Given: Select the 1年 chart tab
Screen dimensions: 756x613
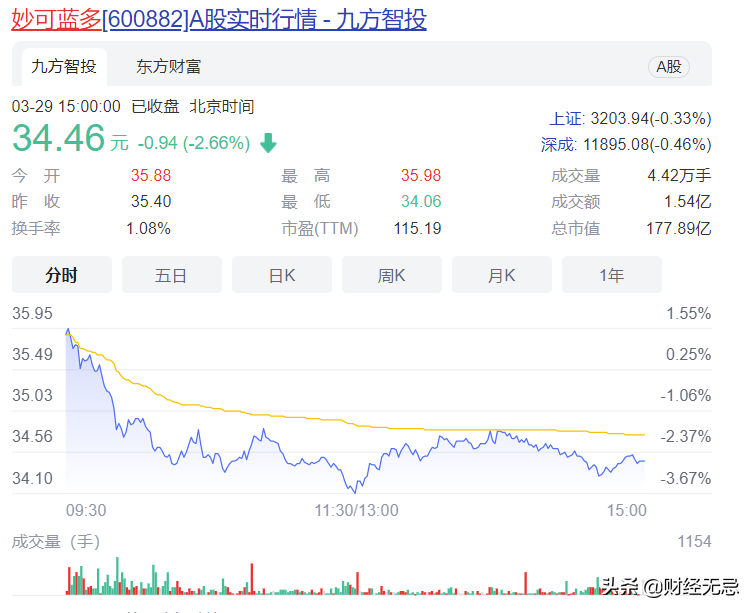Looking at the screenshot, I should [x=611, y=275].
